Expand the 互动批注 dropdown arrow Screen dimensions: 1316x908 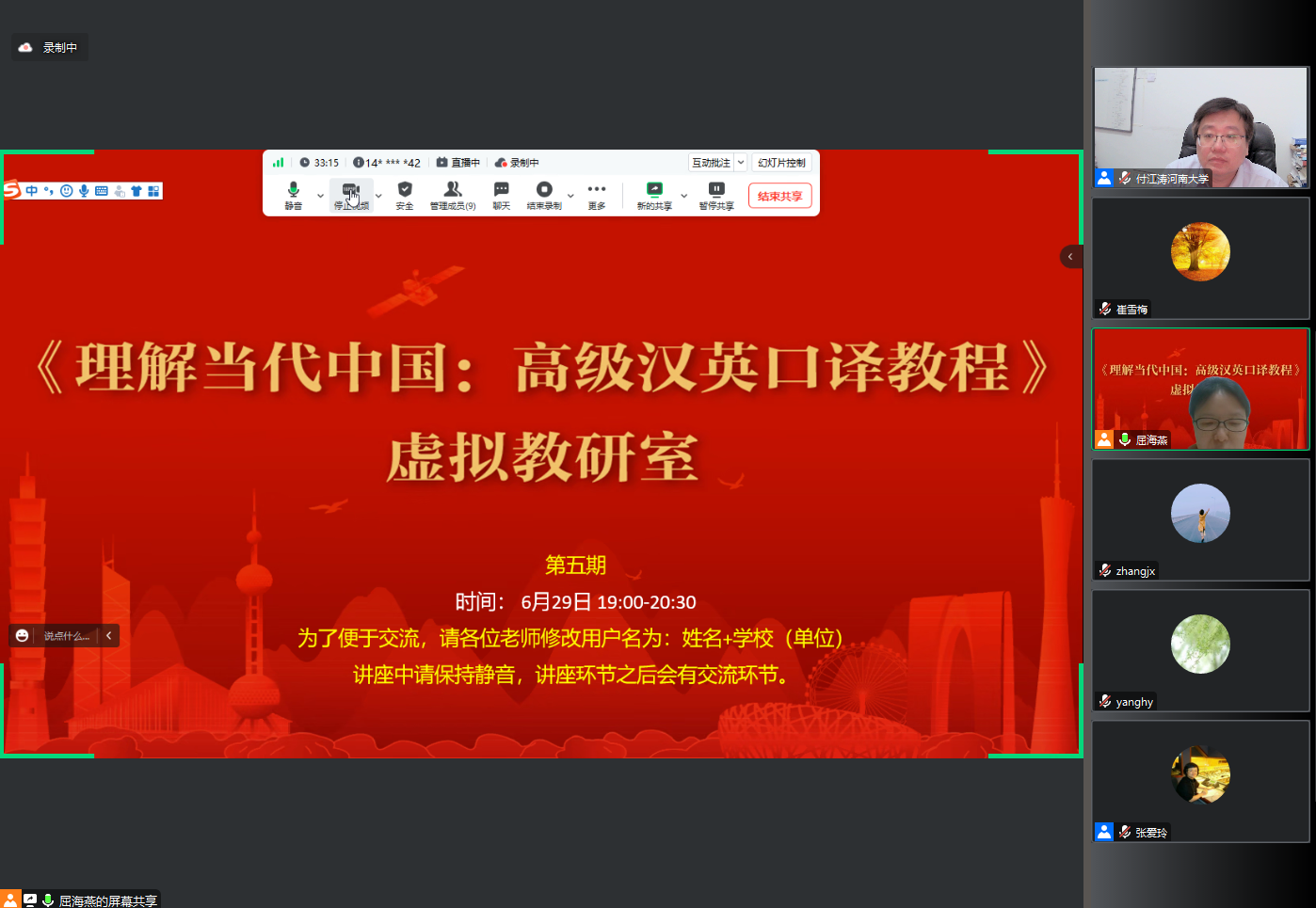(741, 163)
